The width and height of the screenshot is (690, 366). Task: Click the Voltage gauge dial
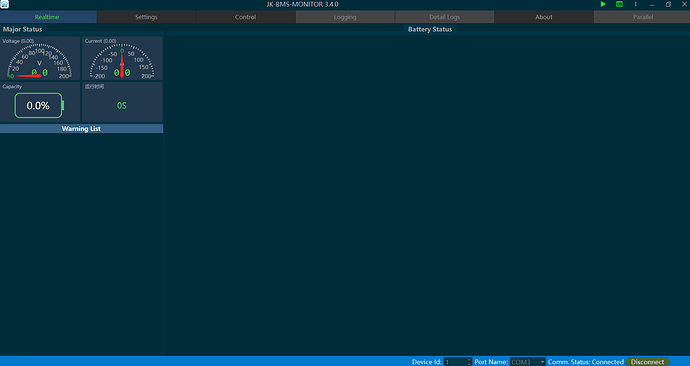point(40,61)
